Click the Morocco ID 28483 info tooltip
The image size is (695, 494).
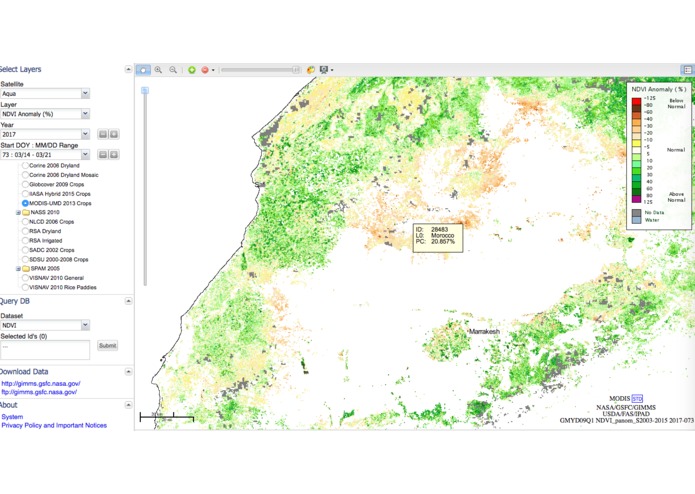click(438, 238)
